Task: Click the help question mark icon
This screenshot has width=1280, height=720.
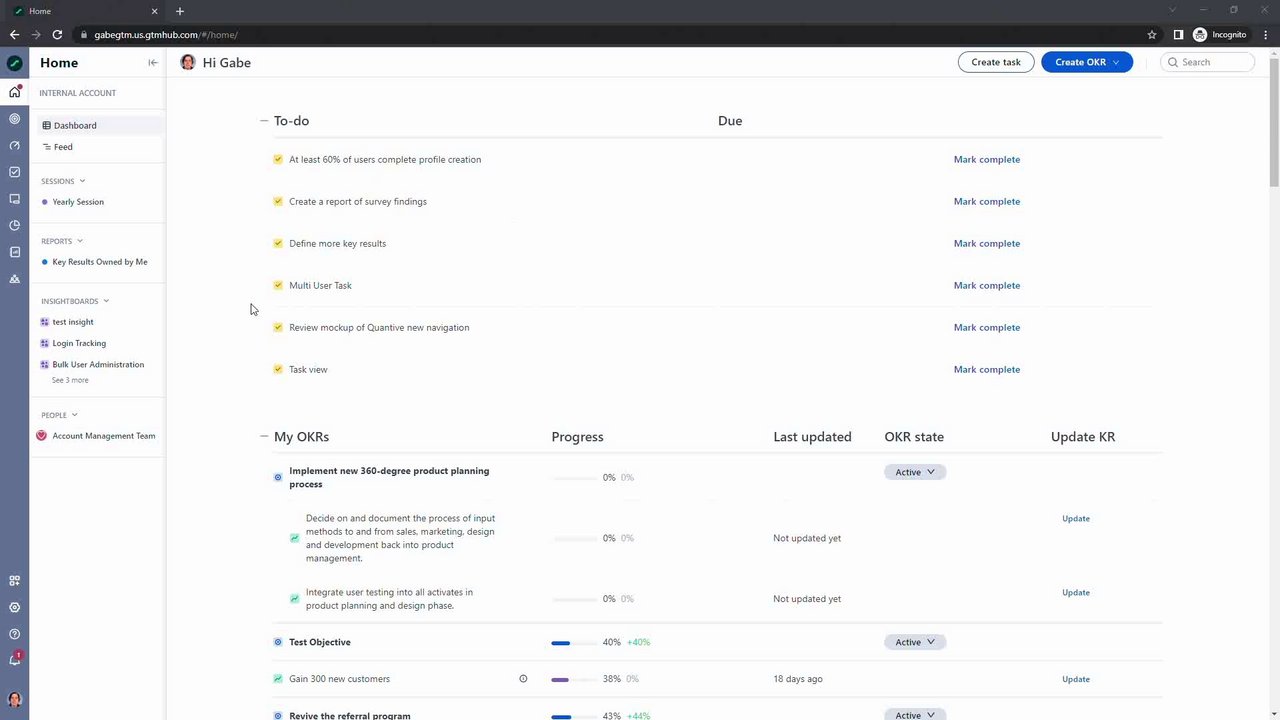Action: point(14,634)
